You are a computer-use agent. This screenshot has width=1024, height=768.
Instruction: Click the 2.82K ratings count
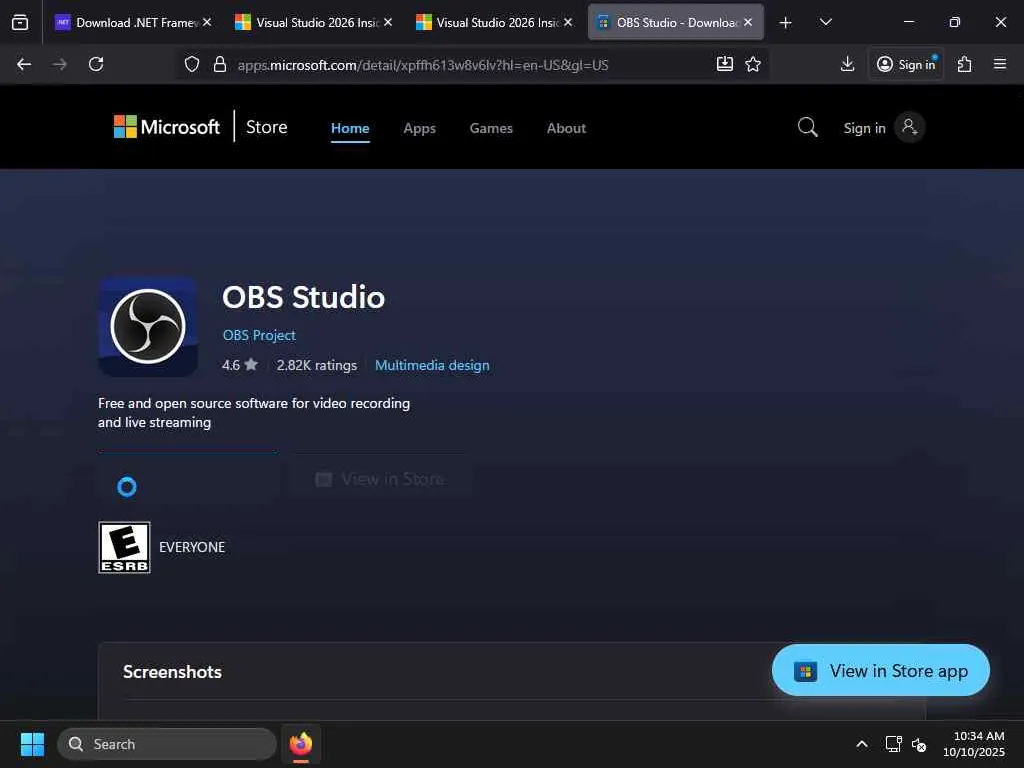[317, 365]
